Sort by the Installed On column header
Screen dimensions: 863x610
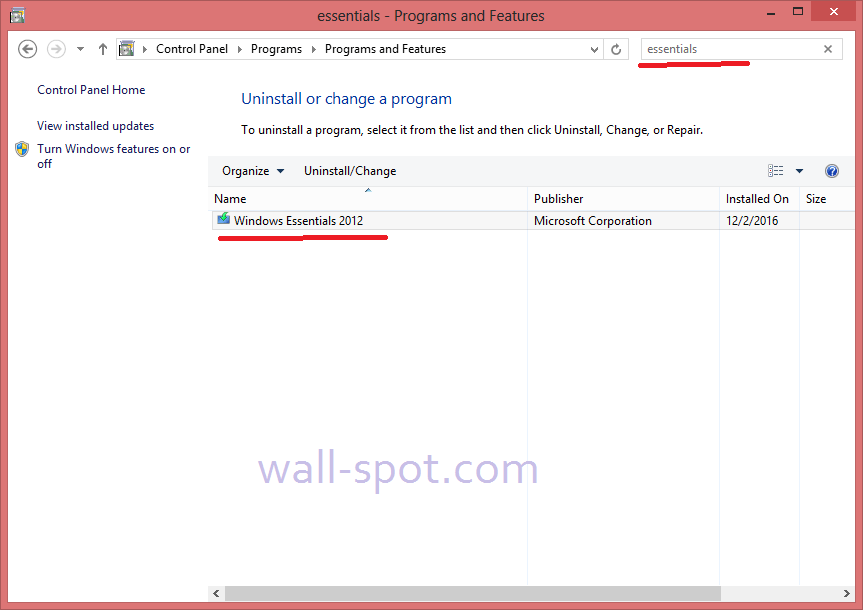click(759, 199)
